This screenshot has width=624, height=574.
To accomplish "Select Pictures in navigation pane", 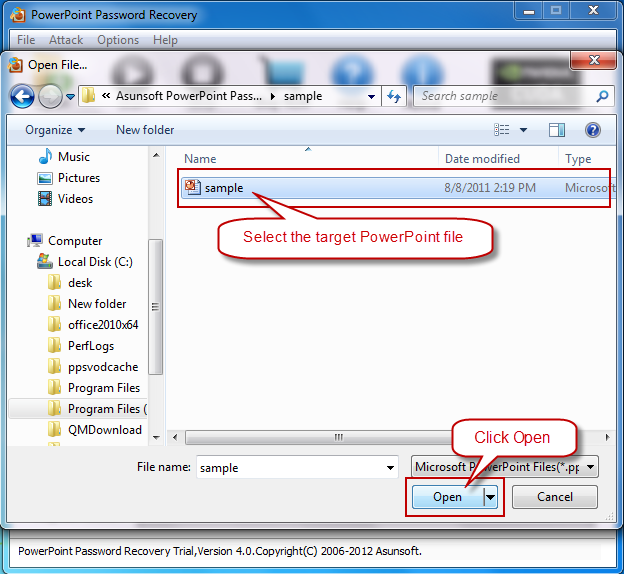I will [79, 178].
